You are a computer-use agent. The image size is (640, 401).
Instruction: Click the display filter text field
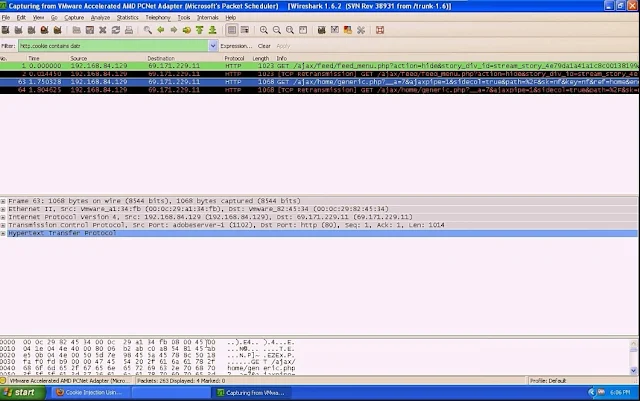tap(113, 46)
